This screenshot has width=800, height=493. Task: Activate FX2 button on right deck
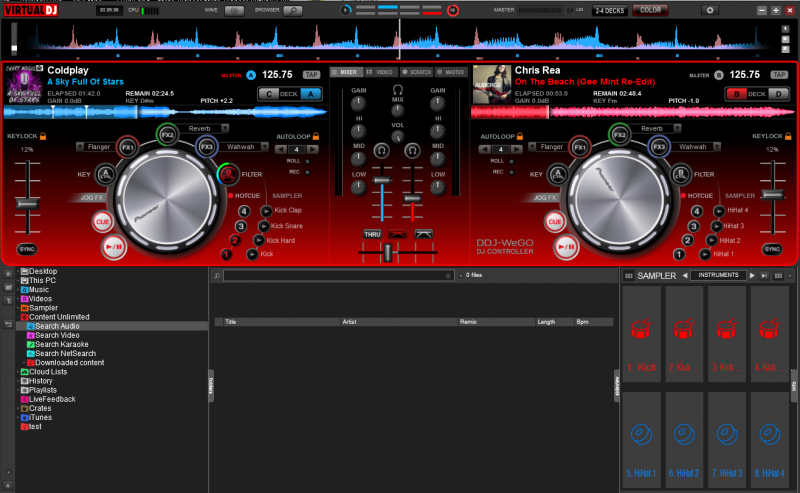point(619,135)
